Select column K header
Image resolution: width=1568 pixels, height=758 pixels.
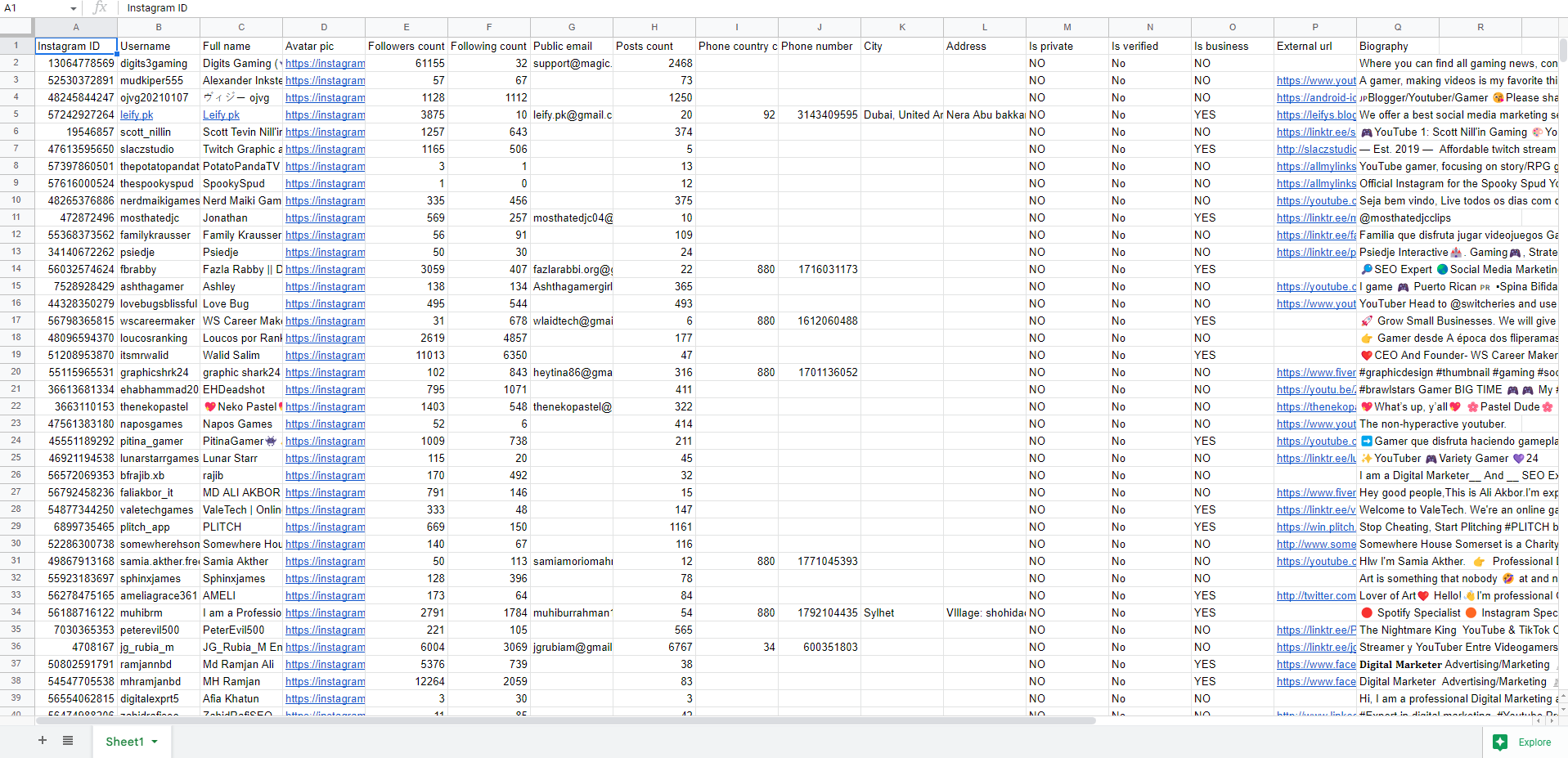tap(902, 27)
